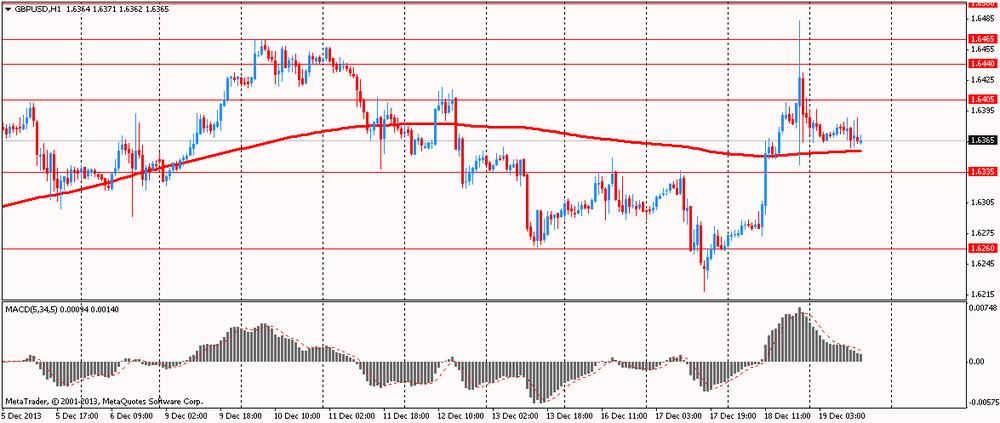1000x423 pixels.
Task: Click the highest MACD histogram bar near 18 Dec
Action: 800,335
